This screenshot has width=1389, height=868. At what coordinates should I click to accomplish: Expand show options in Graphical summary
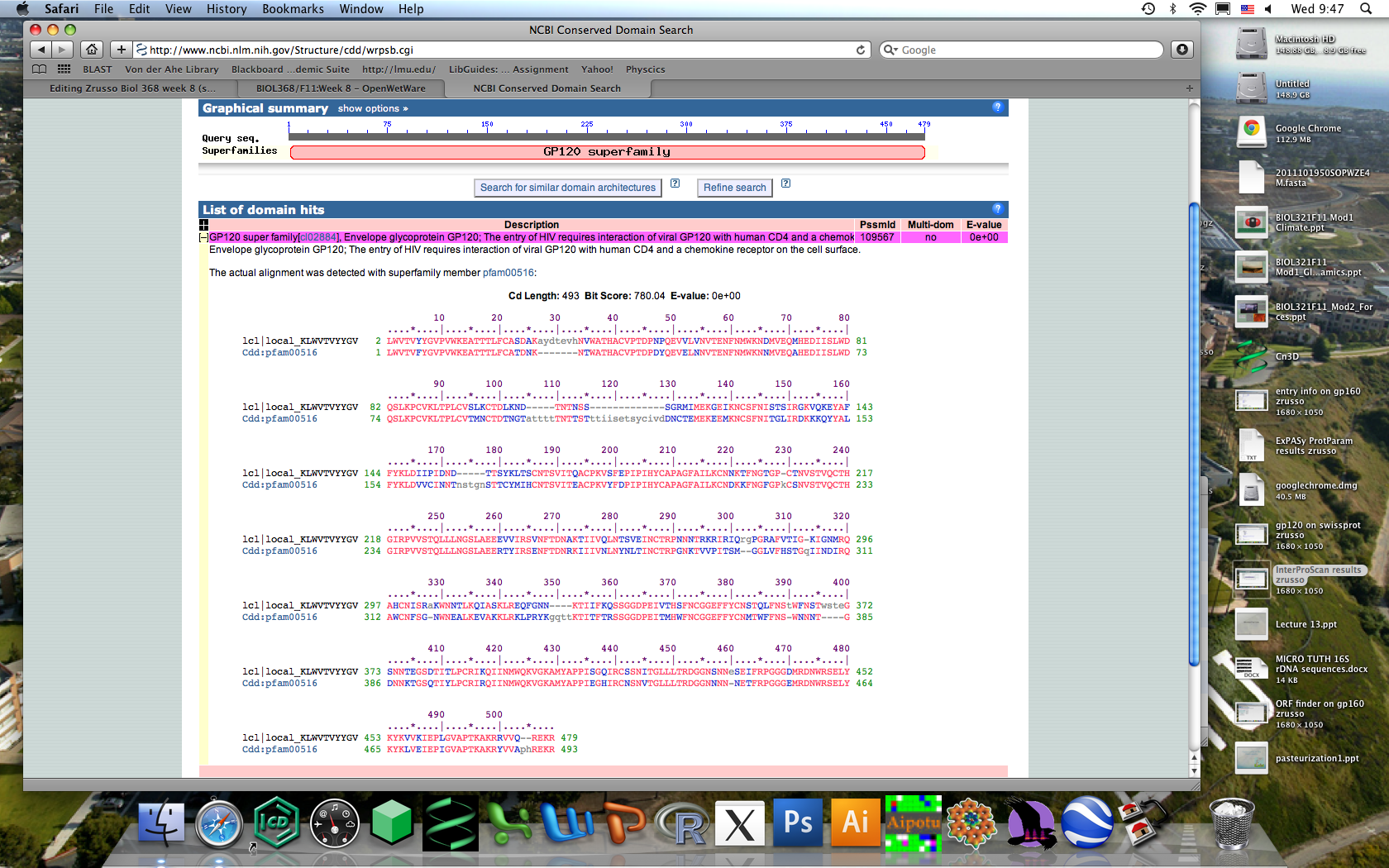[x=372, y=108]
